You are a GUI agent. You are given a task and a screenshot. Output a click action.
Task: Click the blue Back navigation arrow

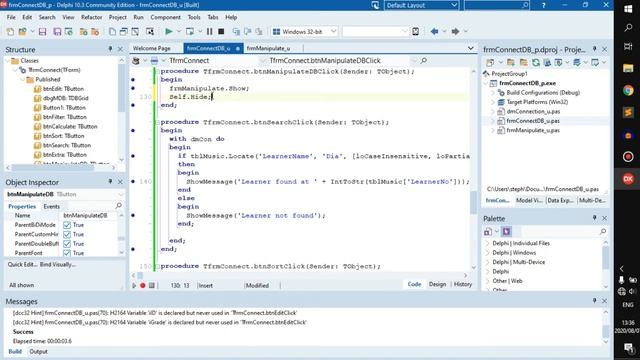tap(434, 31)
